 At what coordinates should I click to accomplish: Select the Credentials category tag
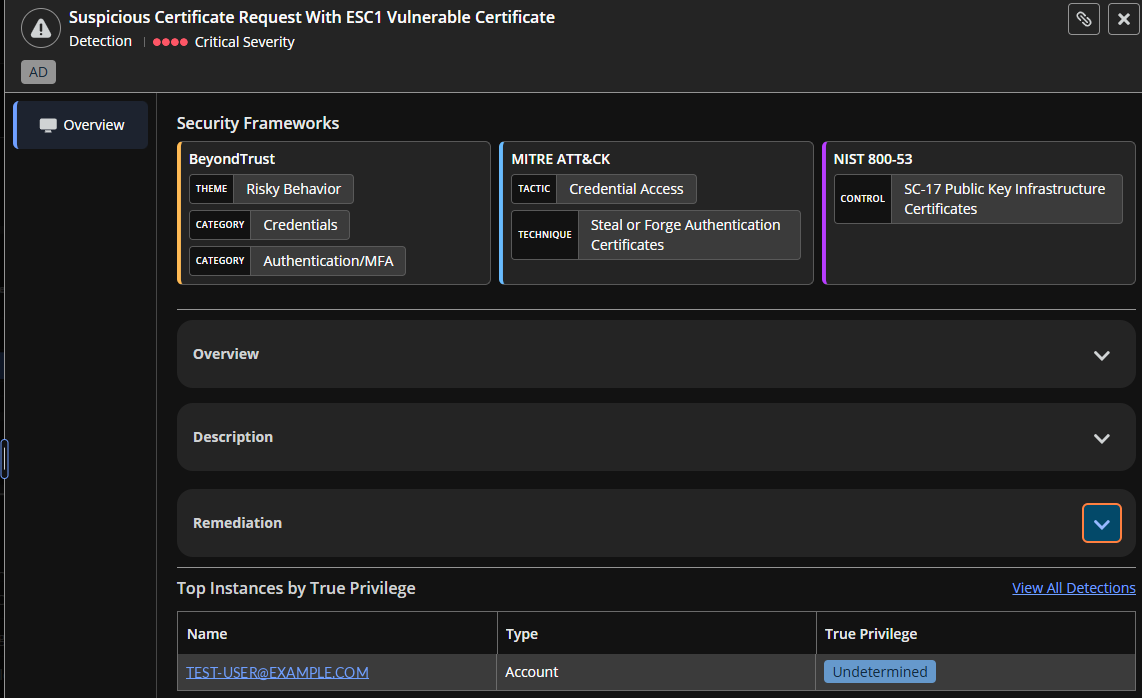point(269,225)
